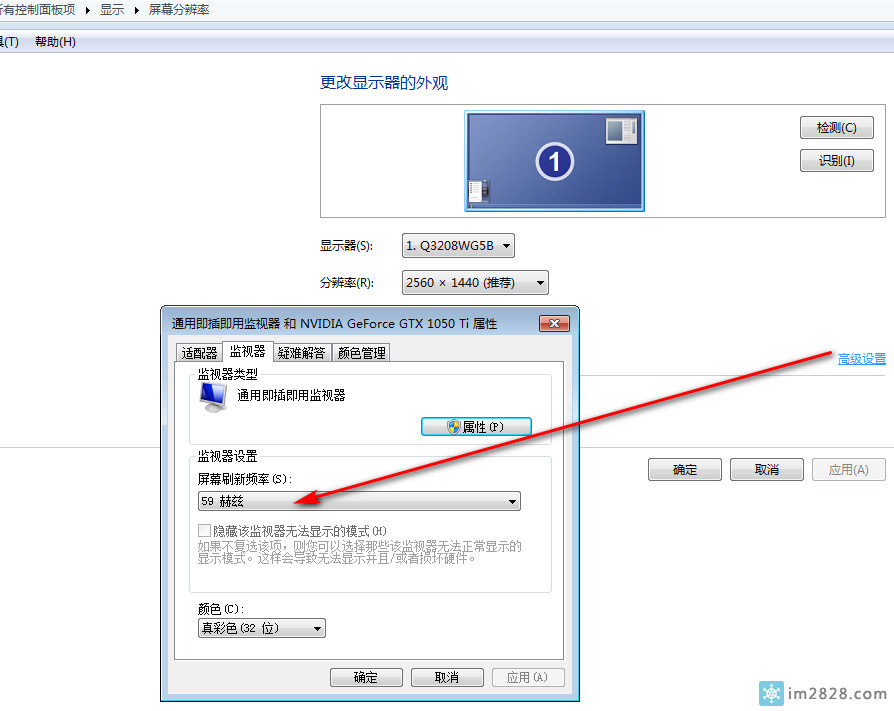Enable 隐藏该监视器无法显示的模式 checkbox
The image size is (894, 711).
point(204,530)
